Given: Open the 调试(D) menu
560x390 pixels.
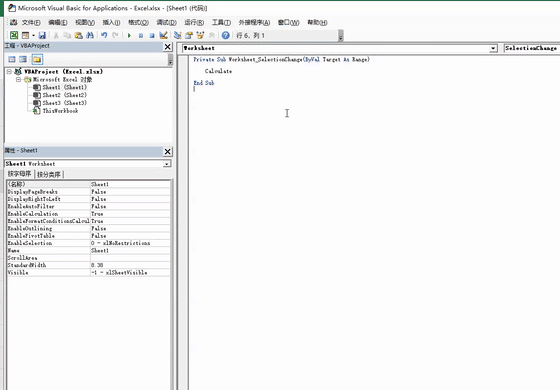Looking at the screenshot, I should 166,22.
